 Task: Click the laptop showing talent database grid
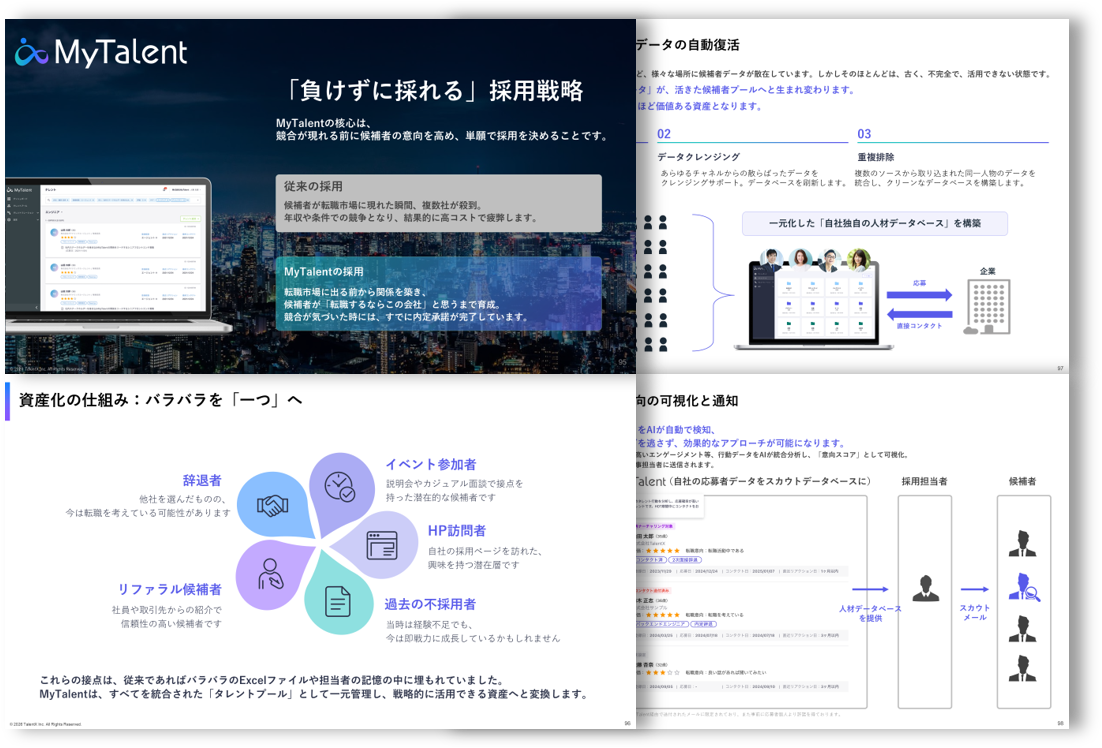[813, 301]
